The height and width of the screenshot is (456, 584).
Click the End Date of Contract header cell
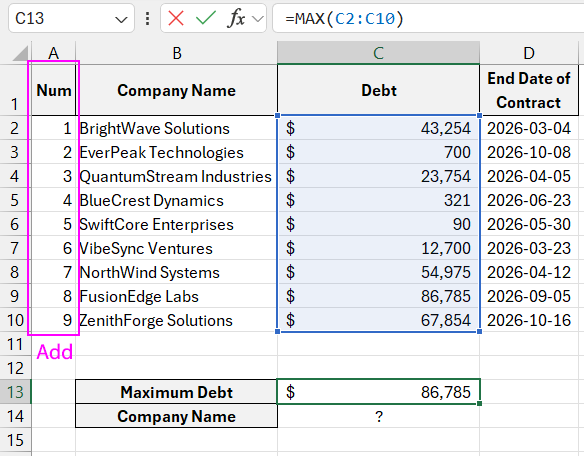(x=529, y=90)
